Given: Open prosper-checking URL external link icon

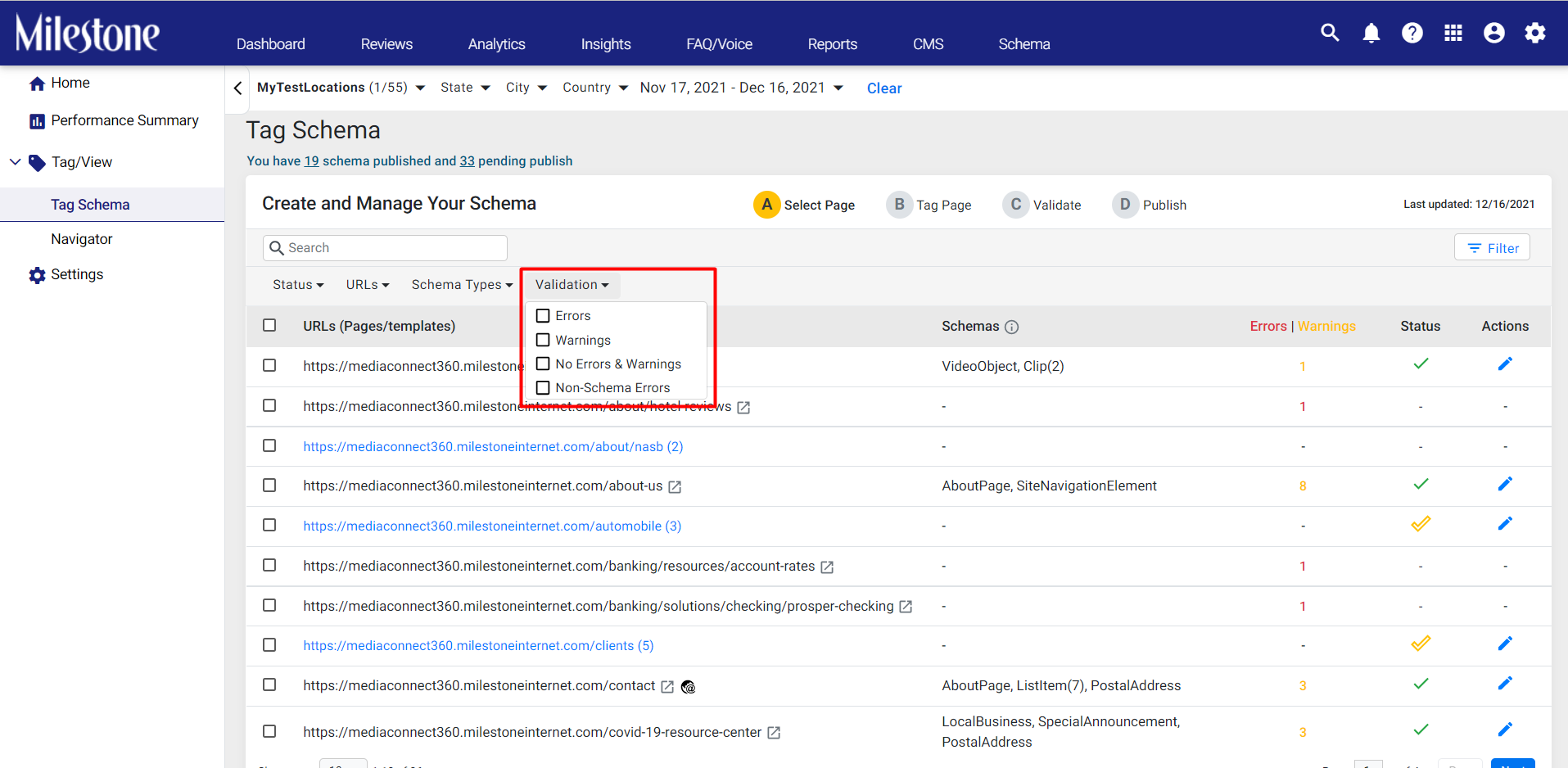Looking at the screenshot, I should point(906,607).
